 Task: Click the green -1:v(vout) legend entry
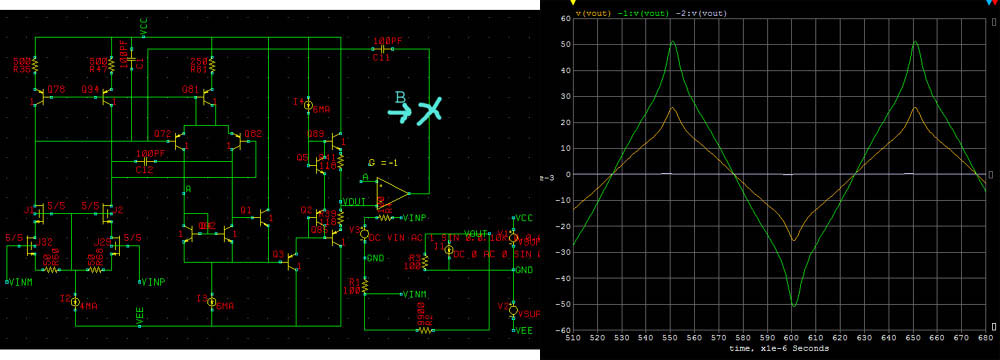tap(642, 13)
